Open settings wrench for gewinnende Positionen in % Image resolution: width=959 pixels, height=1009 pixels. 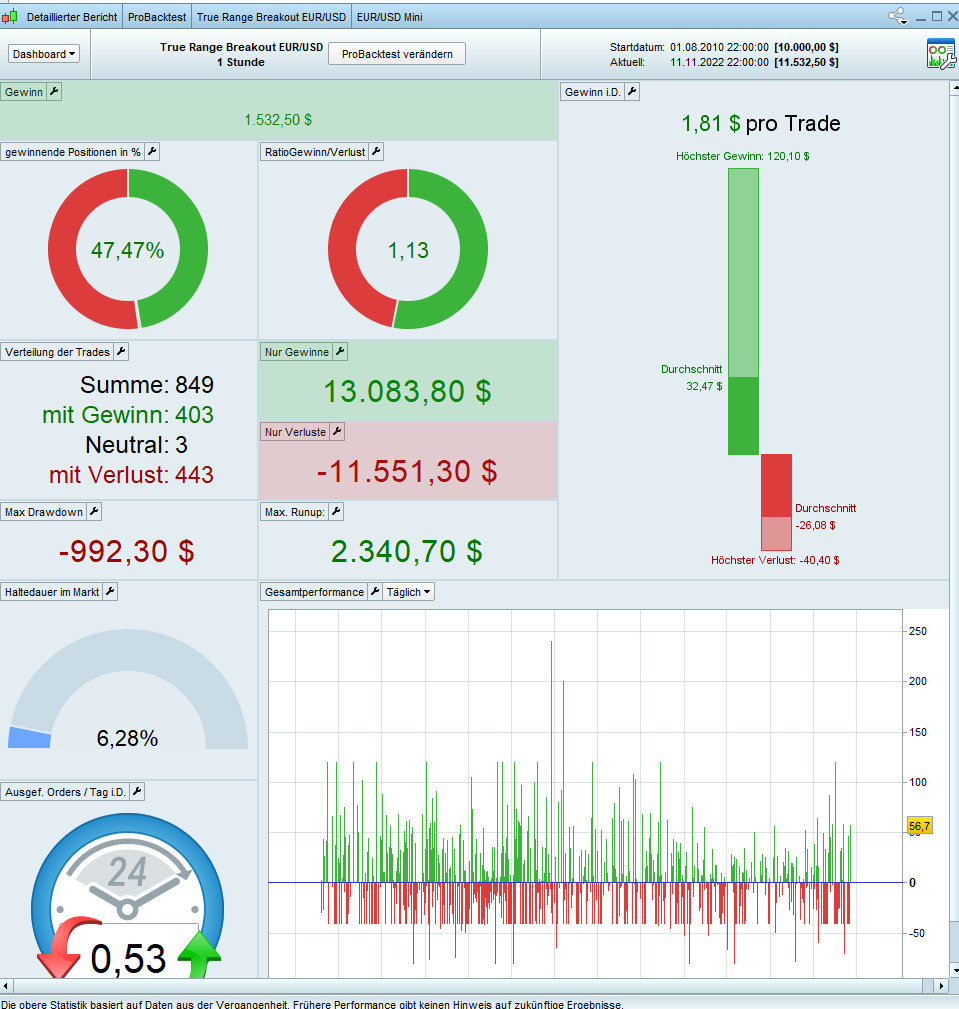152,152
